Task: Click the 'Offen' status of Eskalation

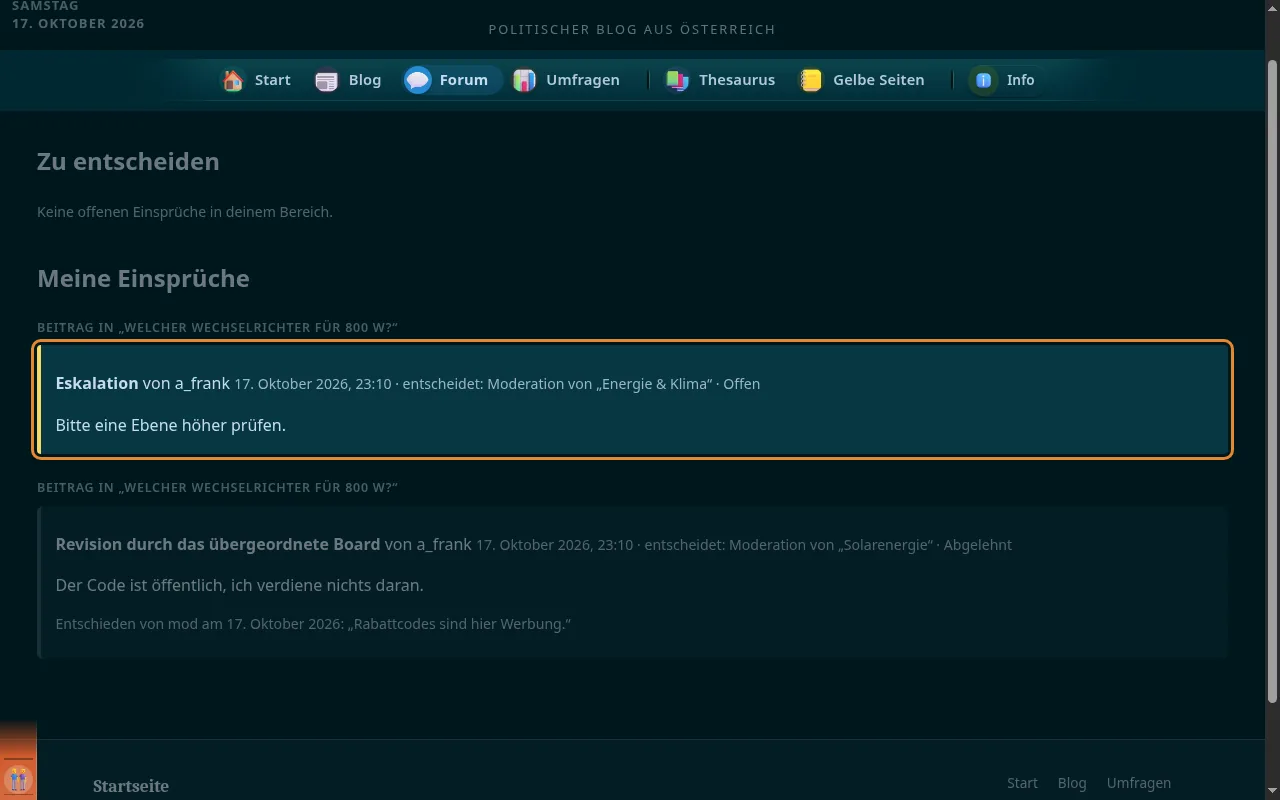Action: click(x=742, y=384)
